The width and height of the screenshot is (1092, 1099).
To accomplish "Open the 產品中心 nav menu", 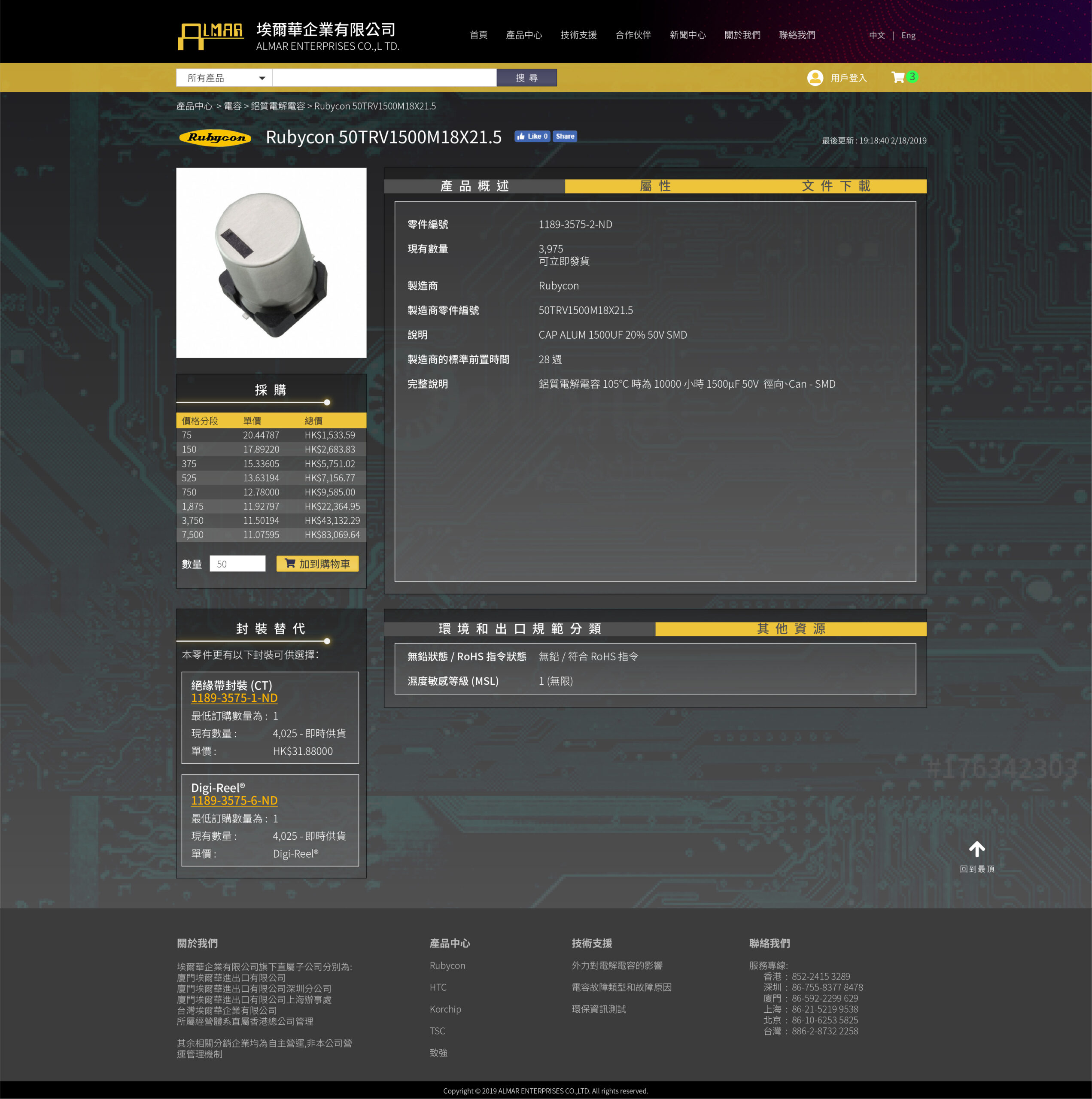I will 524,35.
